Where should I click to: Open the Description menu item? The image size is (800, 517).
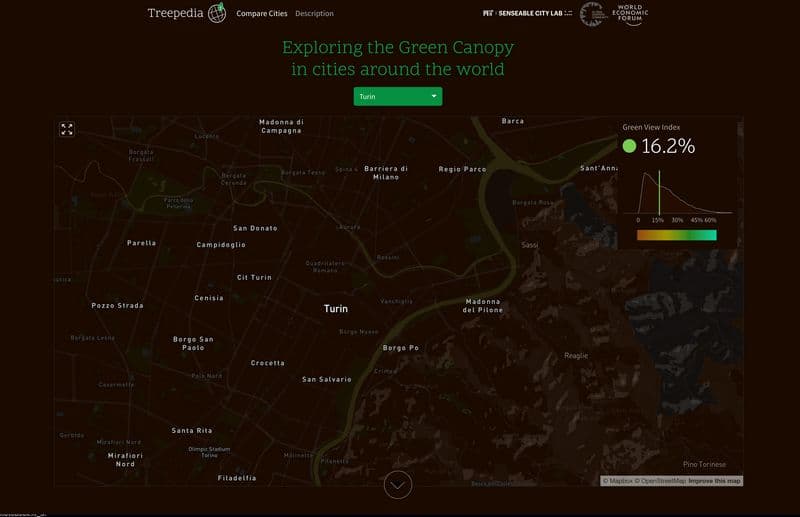pyautogui.click(x=314, y=14)
